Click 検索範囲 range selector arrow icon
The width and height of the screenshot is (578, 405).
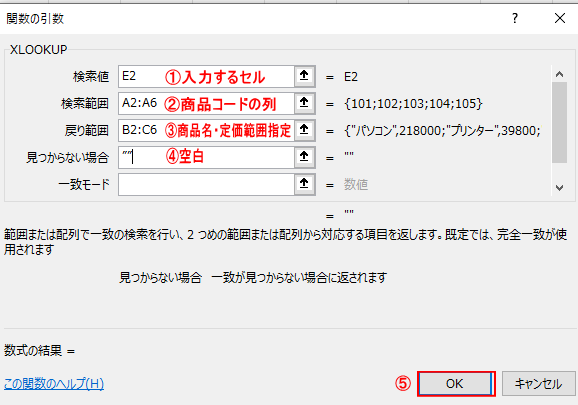[x=304, y=103]
